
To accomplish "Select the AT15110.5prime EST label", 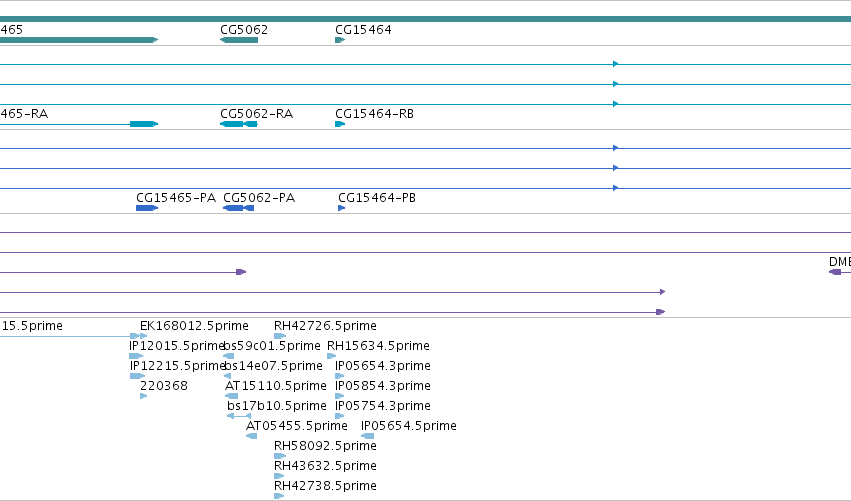I will 276,386.
